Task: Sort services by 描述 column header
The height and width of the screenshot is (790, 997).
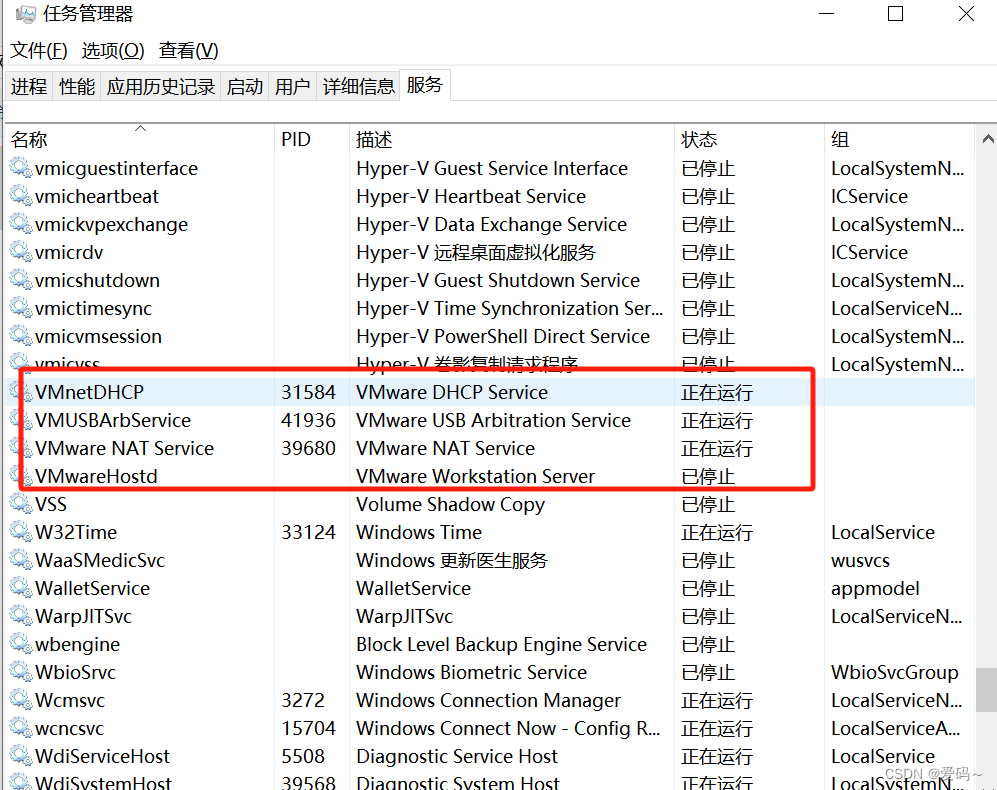Action: (x=512, y=139)
